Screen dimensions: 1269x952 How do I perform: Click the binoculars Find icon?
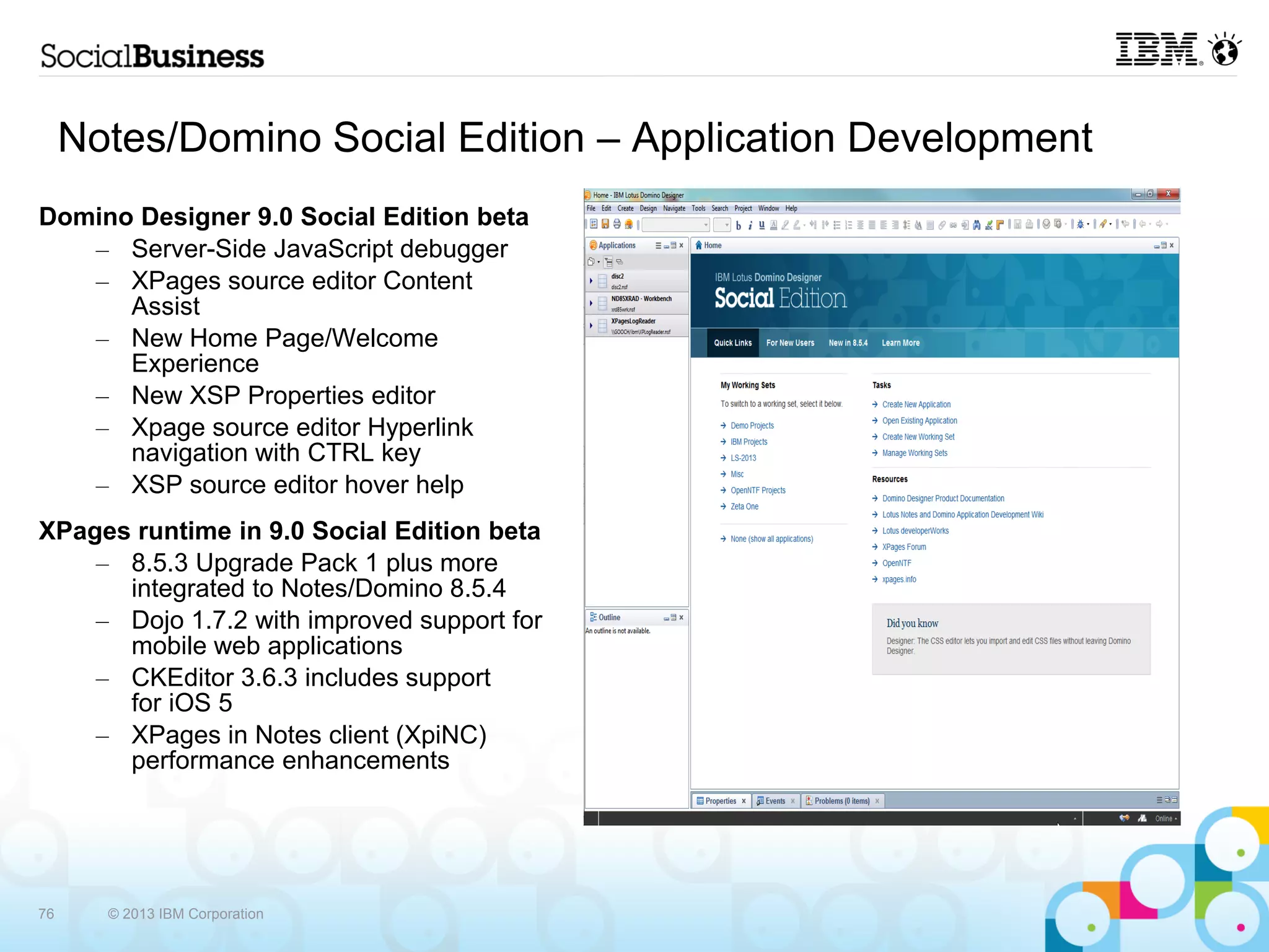[x=977, y=225]
